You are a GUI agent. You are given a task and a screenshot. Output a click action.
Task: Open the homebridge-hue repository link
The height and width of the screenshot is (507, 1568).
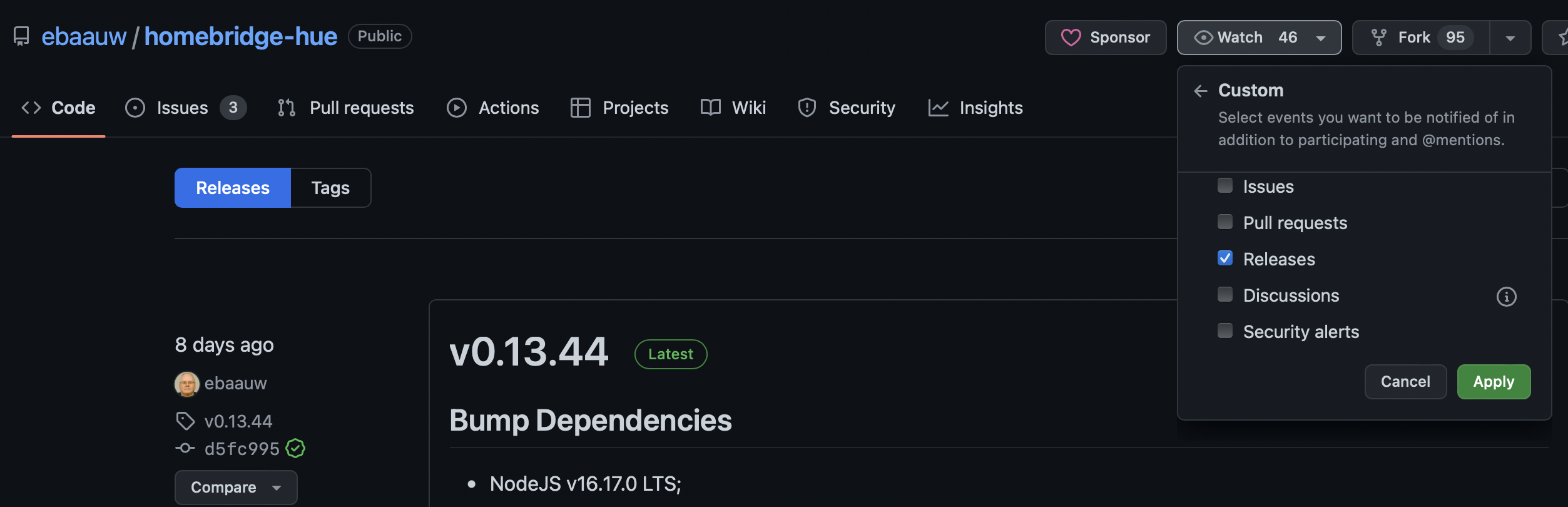point(241,36)
